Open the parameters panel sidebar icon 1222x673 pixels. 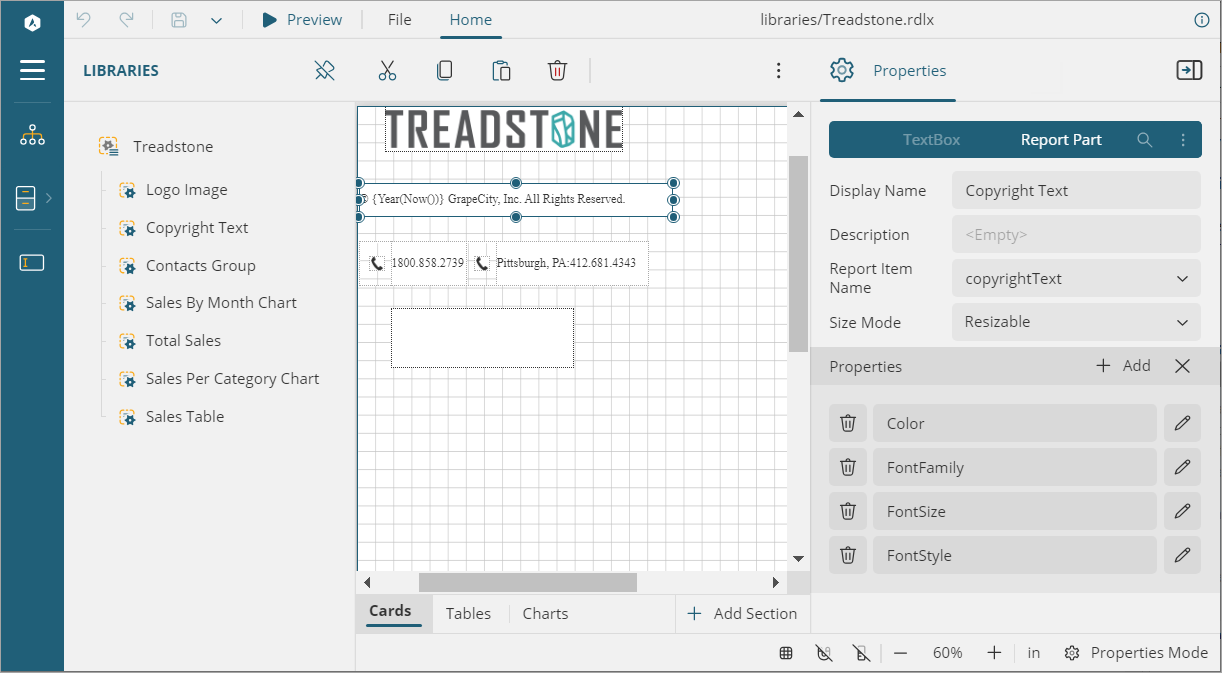pyautogui.click(x=32, y=263)
